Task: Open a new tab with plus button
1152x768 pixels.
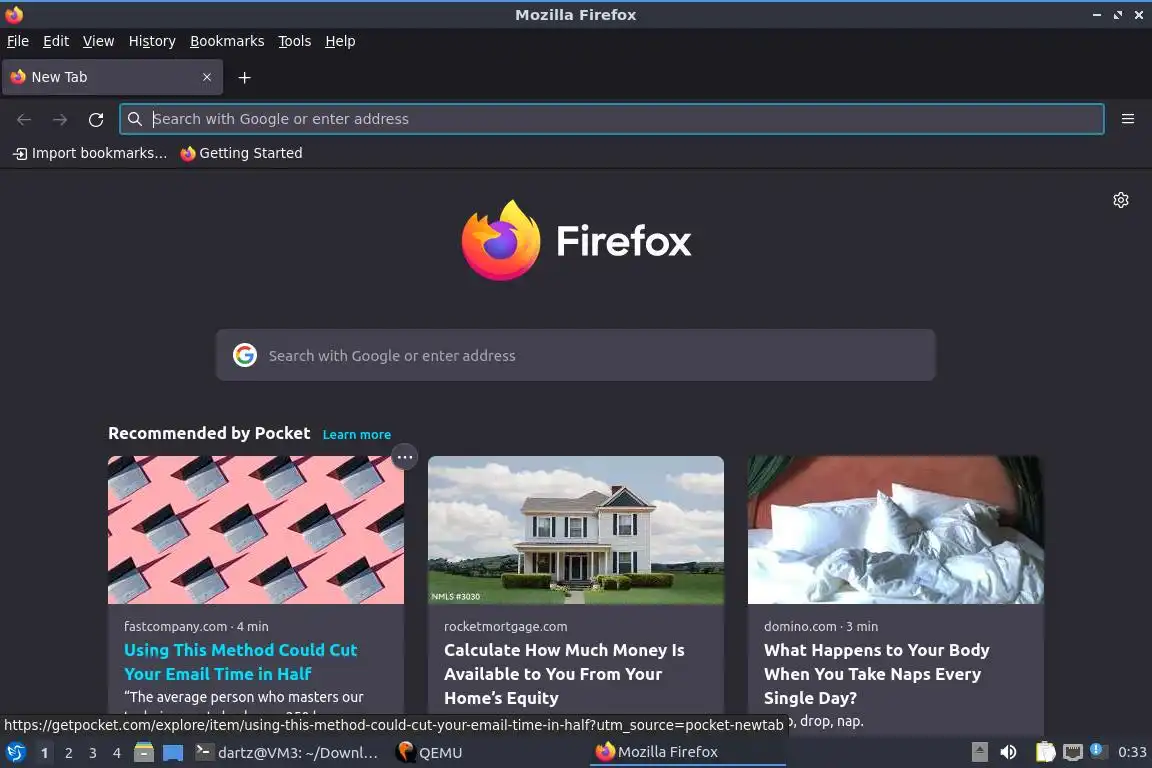Action: click(x=245, y=77)
